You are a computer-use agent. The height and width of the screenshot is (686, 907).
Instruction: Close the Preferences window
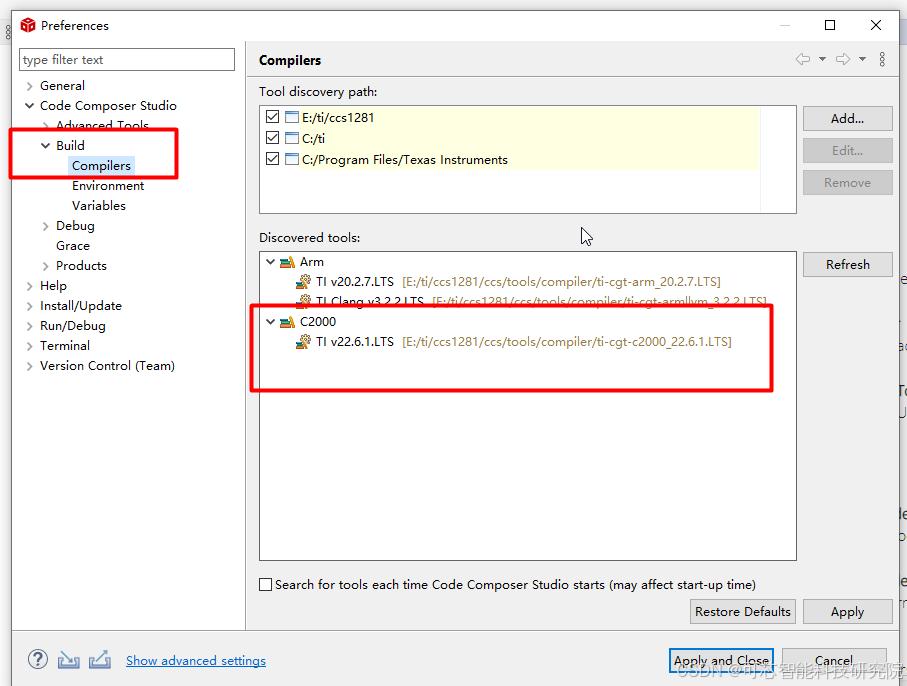click(876, 25)
